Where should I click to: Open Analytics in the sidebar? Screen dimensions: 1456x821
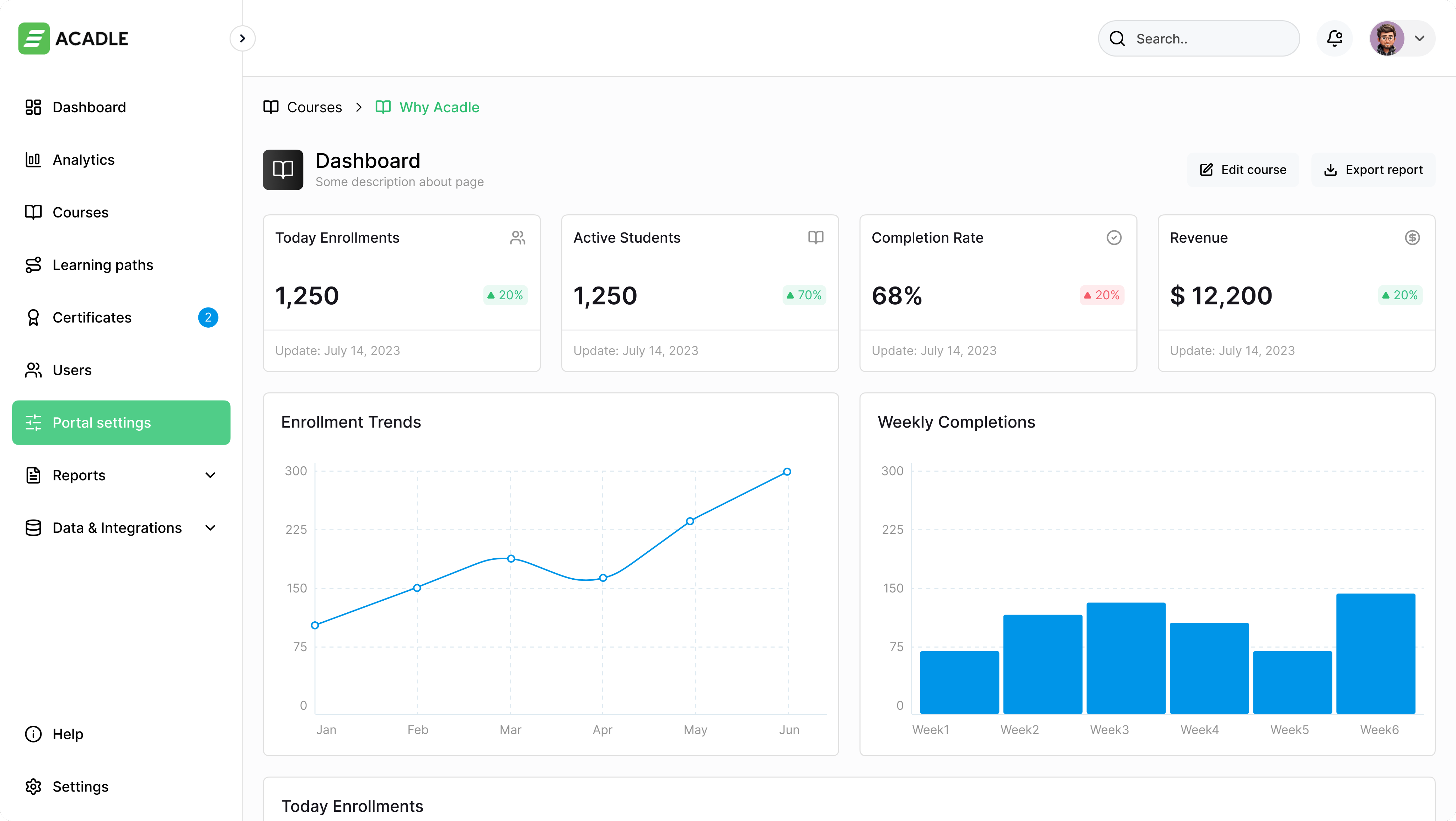coord(83,160)
